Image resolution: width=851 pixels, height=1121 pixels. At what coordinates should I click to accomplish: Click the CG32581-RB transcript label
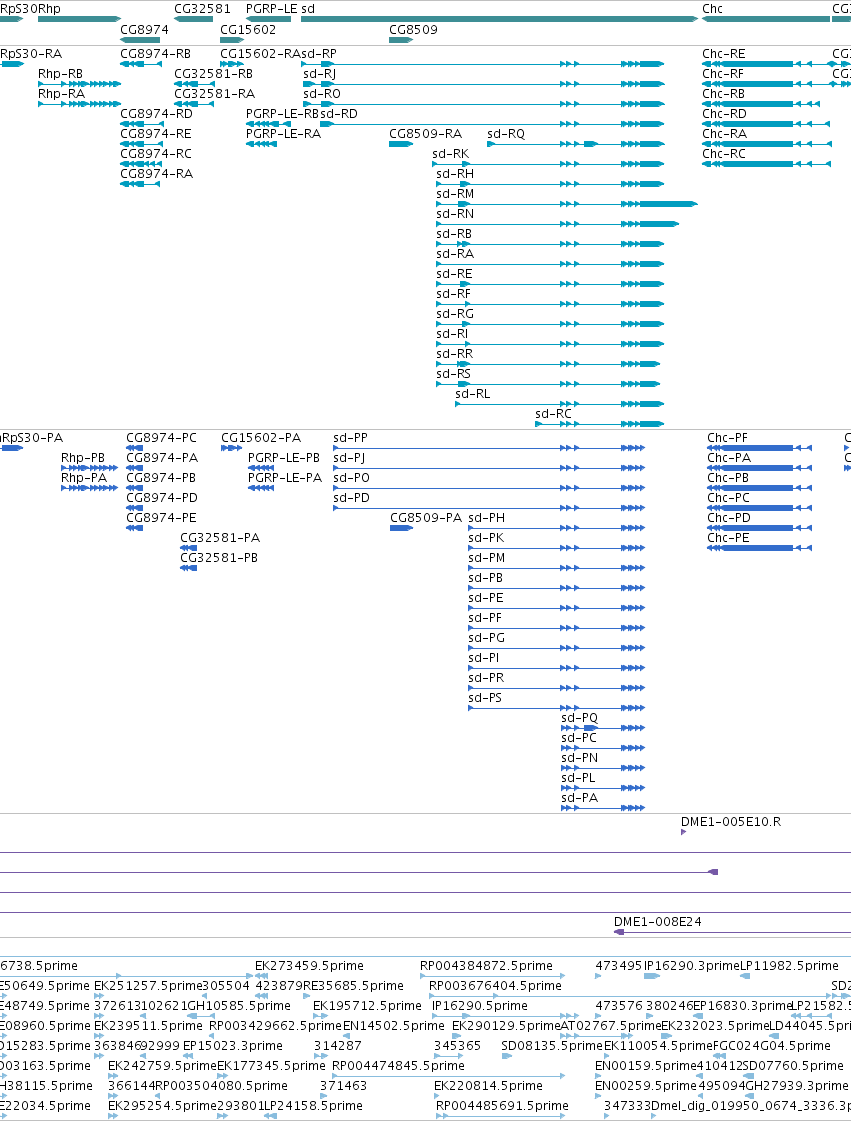213,74
